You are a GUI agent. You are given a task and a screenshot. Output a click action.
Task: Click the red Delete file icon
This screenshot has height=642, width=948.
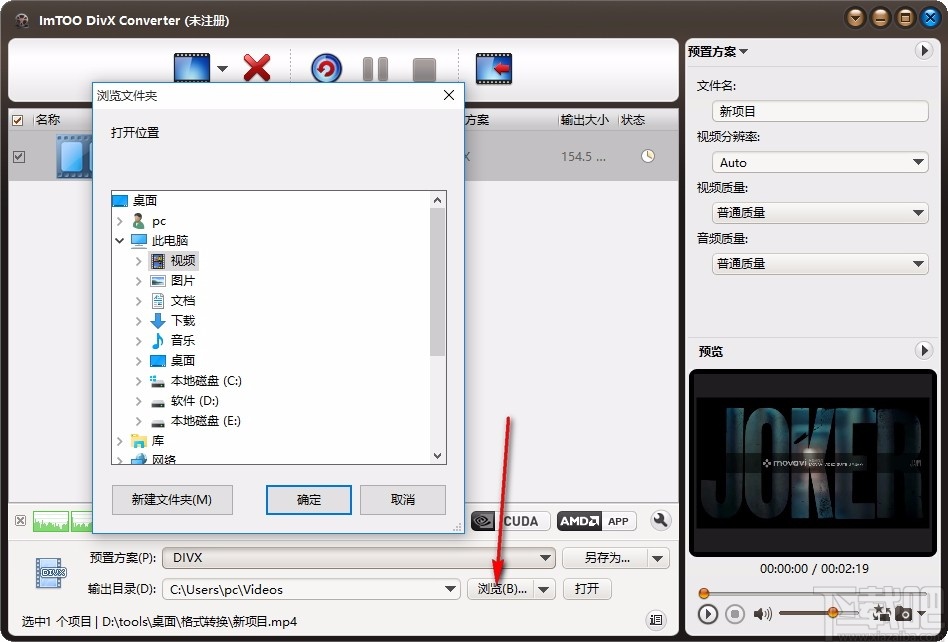(256, 67)
